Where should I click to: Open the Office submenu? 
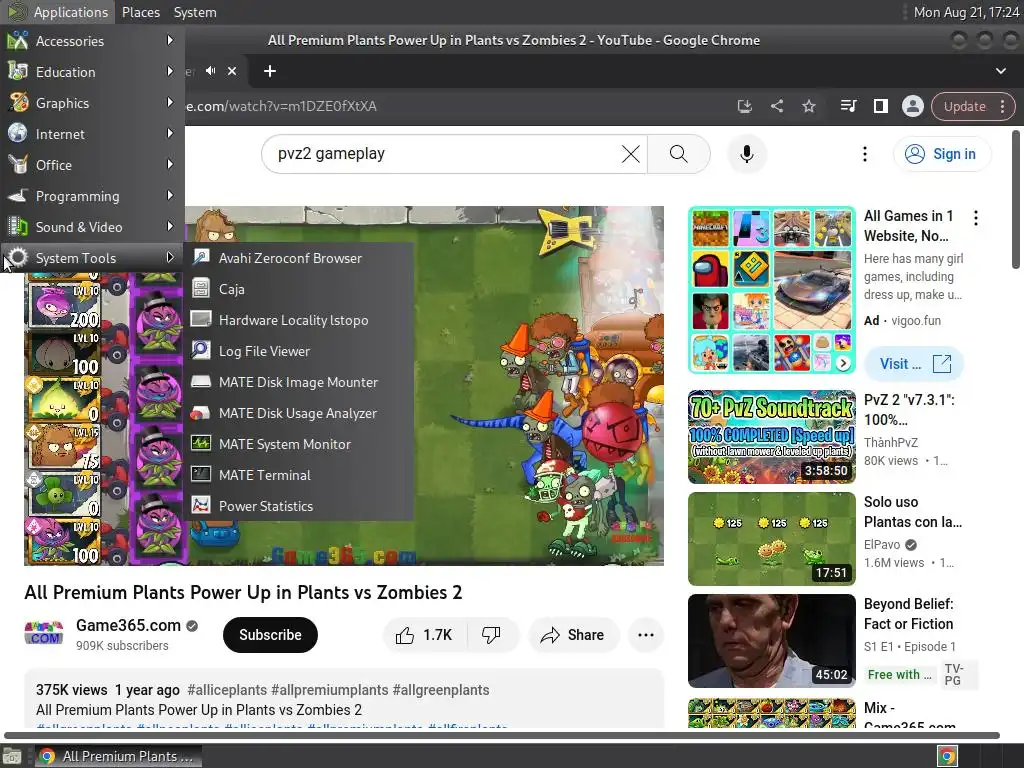pyautogui.click(x=92, y=165)
